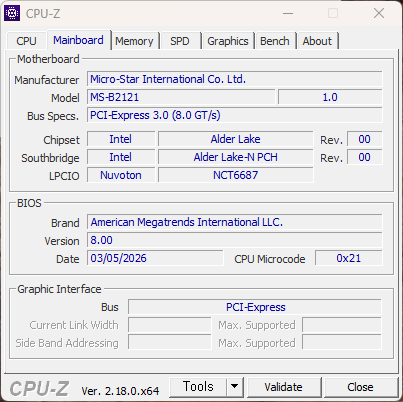Close the CPU-Z window with X
The width and height of the screenshot is (403, 402).
coord(379,14)
